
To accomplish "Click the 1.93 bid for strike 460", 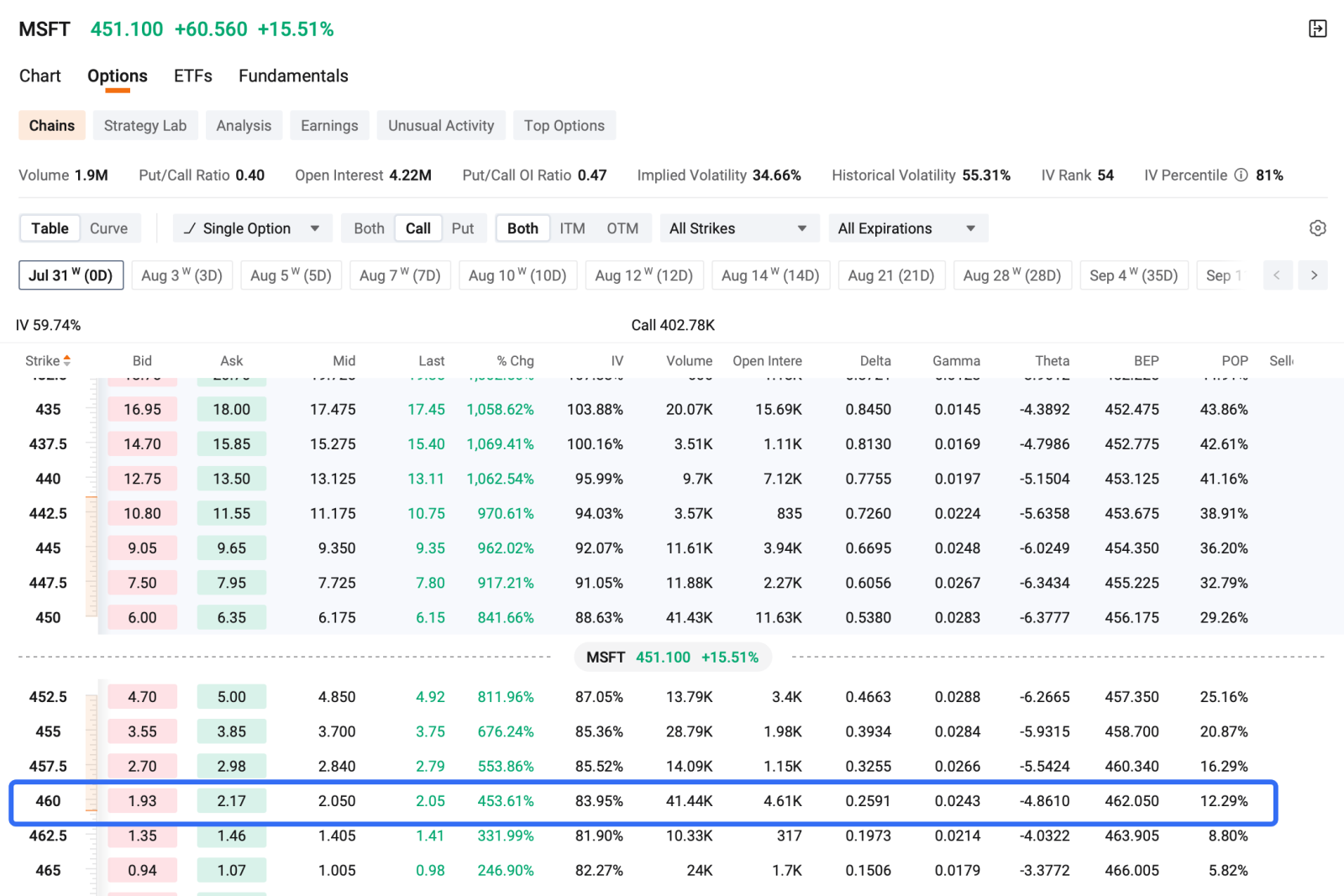I will (142, 801).
